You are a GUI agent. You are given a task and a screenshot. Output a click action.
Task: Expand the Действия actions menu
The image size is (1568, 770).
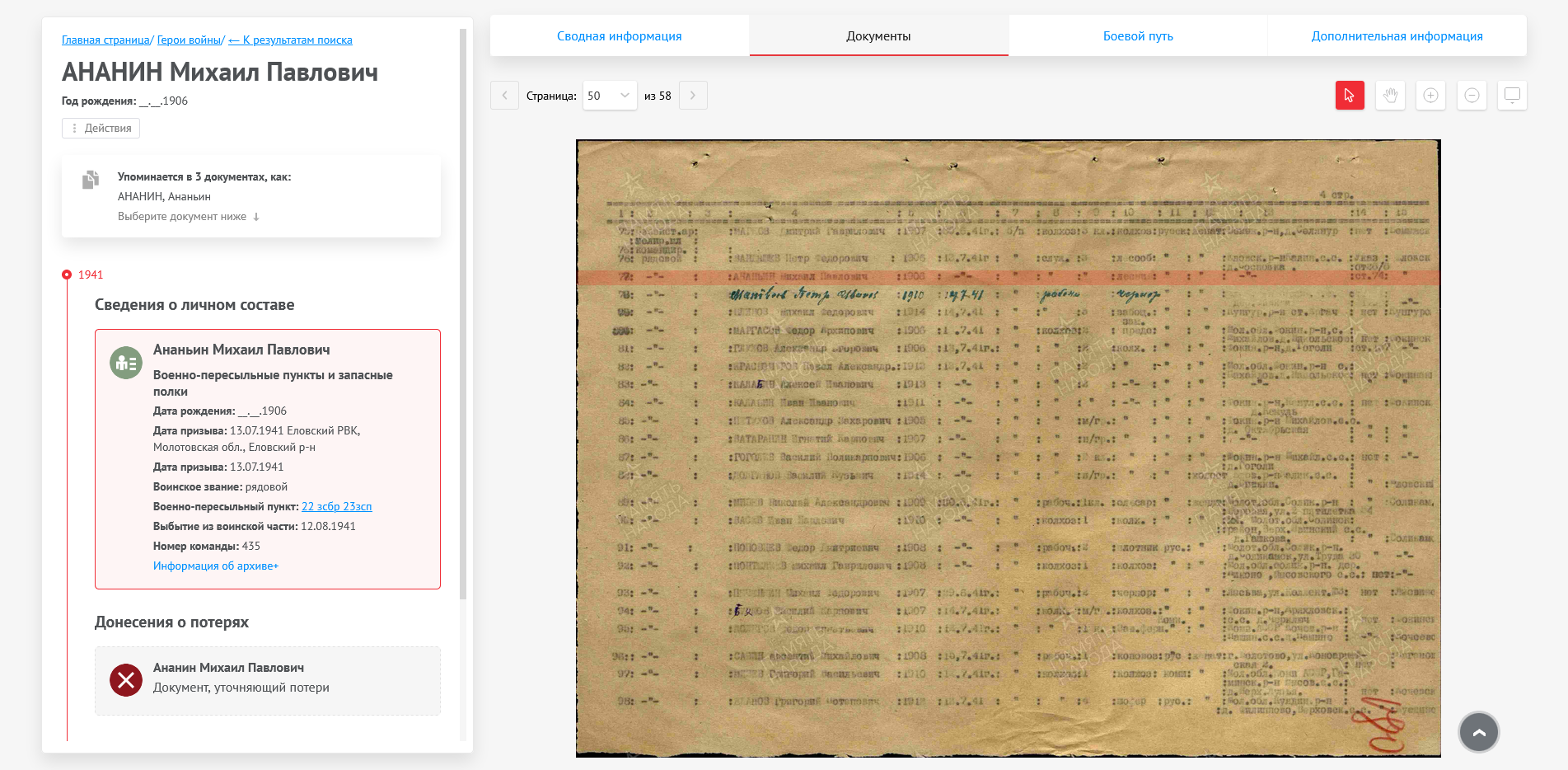click(x=101, y=129)
